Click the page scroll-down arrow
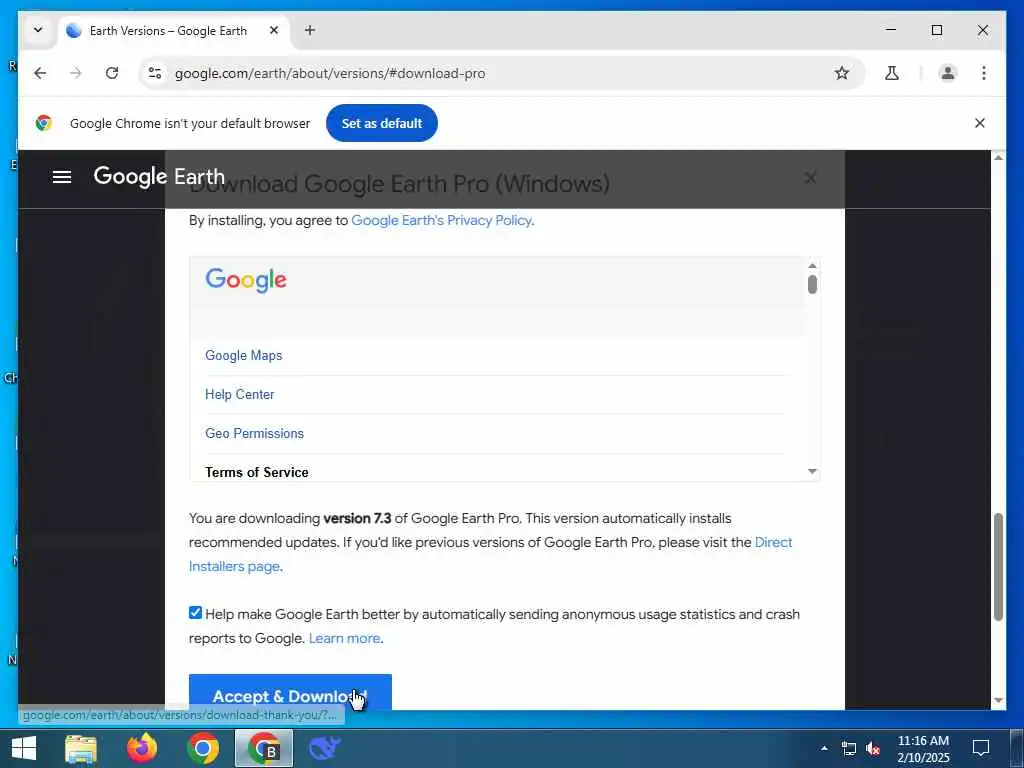 point(998,701)
